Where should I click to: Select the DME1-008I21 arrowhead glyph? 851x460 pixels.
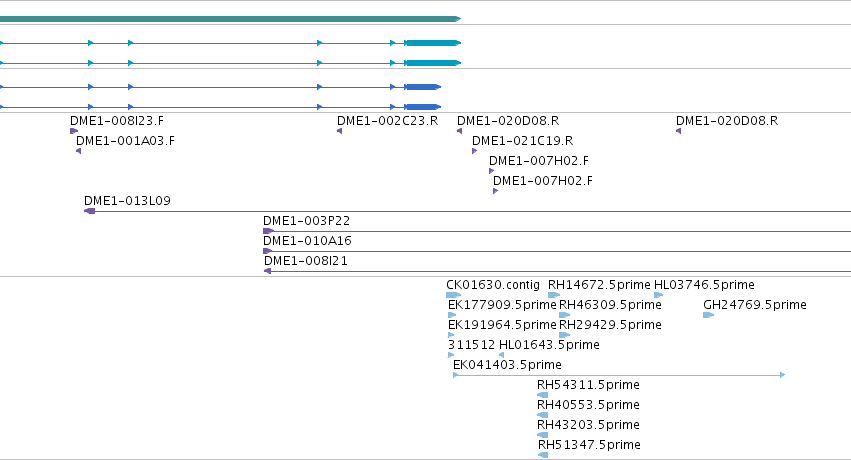(267, 271)
